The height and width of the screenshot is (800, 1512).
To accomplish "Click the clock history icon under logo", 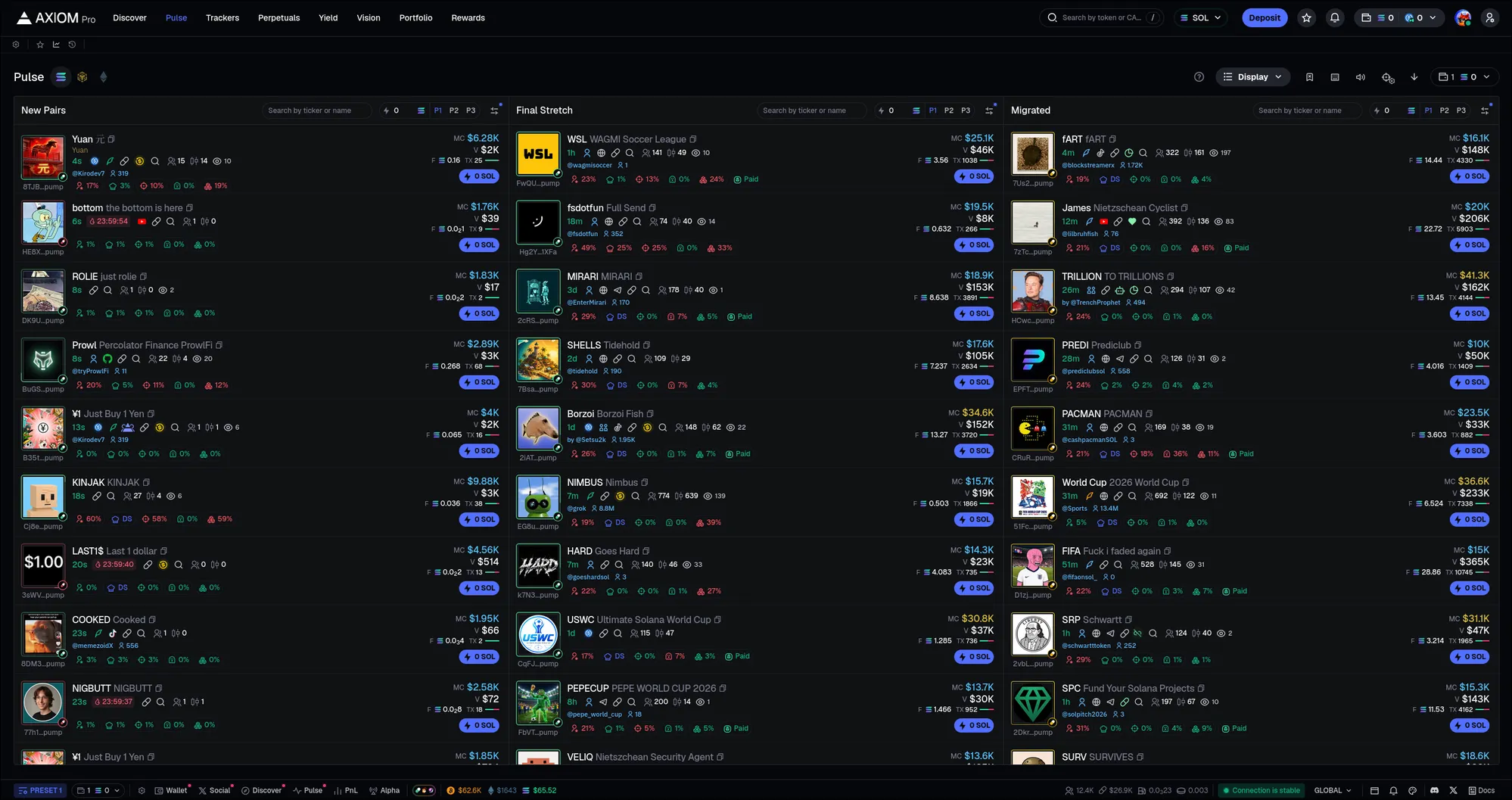I will [72, 45].
